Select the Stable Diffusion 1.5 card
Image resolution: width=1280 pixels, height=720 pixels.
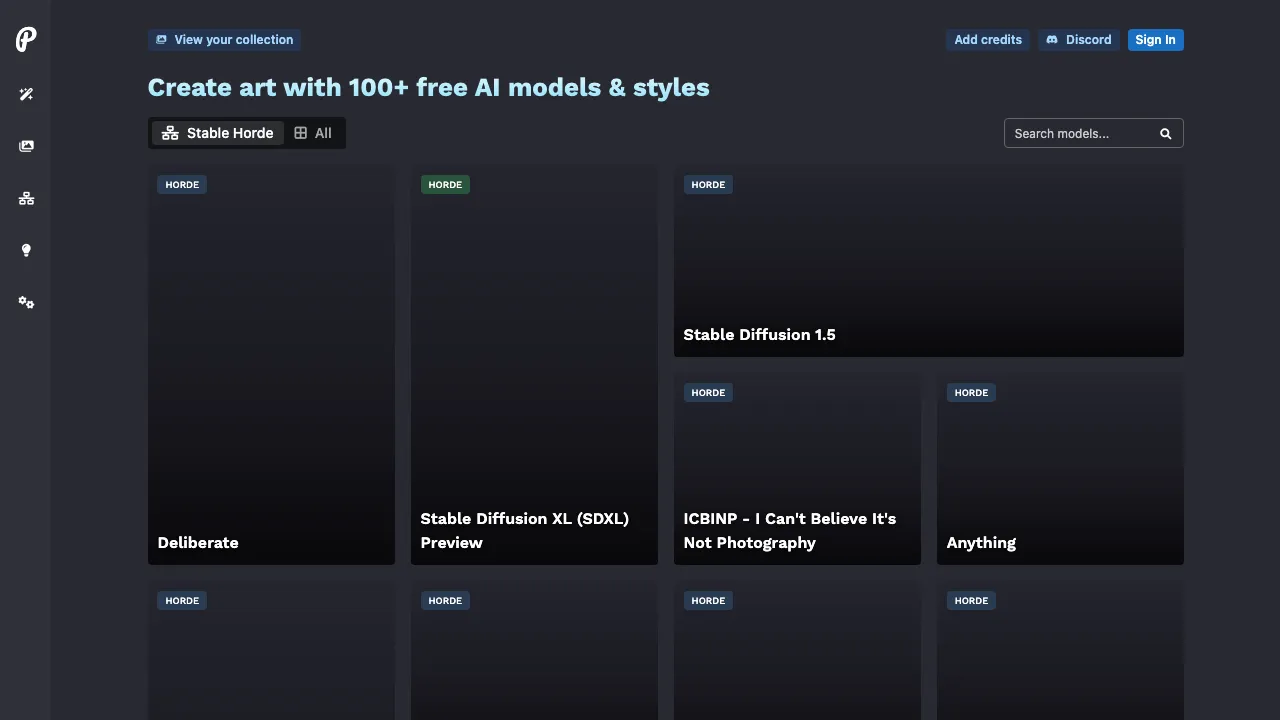(929, 261)
